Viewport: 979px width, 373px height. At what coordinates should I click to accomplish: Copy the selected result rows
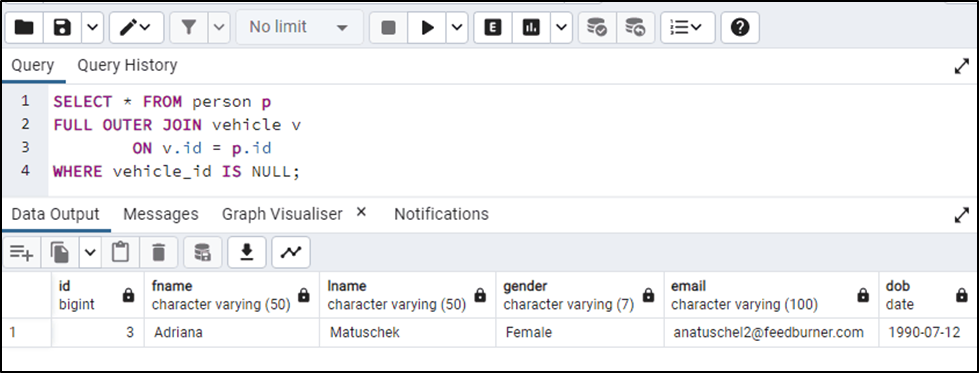point(60,252)
